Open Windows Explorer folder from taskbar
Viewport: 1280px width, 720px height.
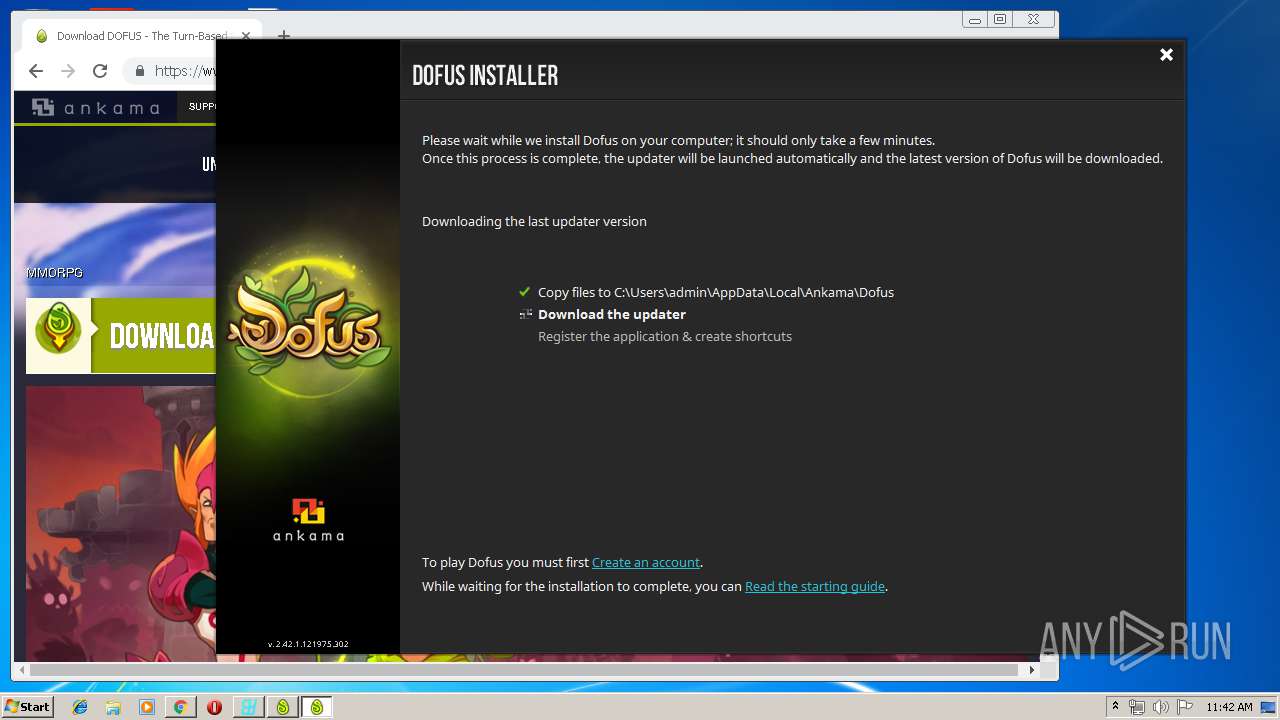(x=113, y=707)
